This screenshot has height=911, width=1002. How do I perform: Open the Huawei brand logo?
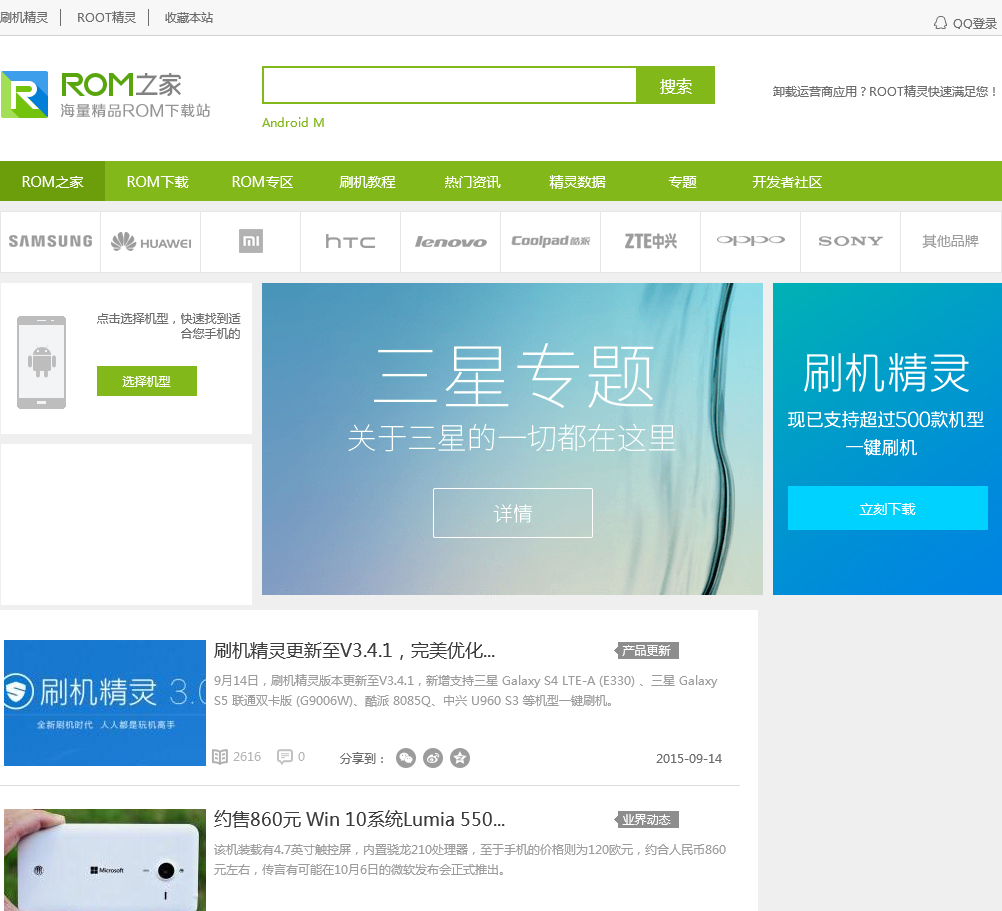(151, 242)
